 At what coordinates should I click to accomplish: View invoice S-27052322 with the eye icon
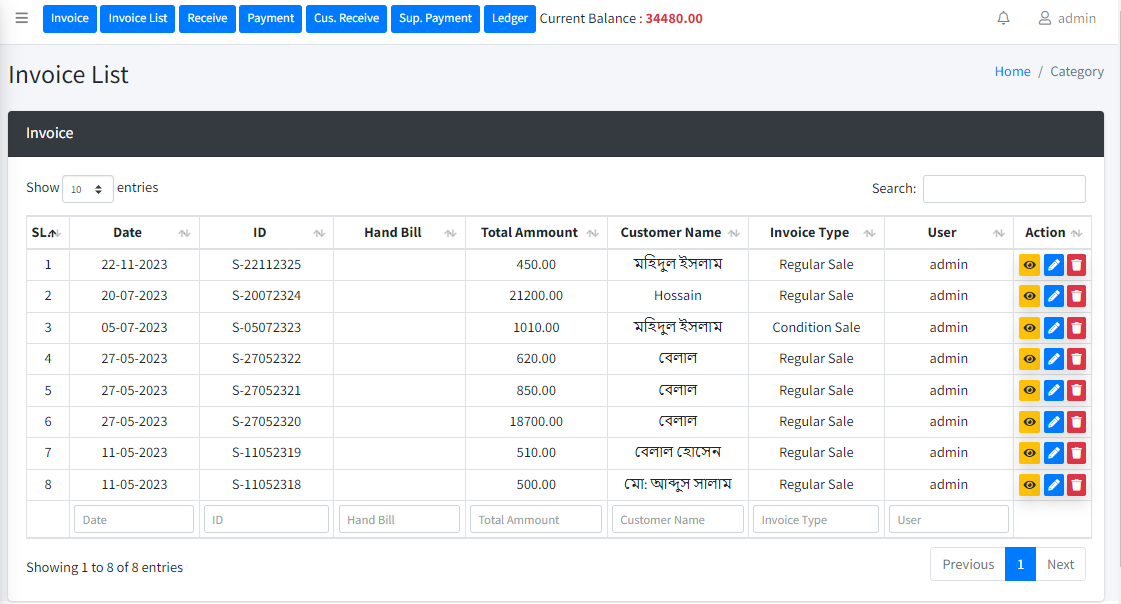coord(1029,359)
